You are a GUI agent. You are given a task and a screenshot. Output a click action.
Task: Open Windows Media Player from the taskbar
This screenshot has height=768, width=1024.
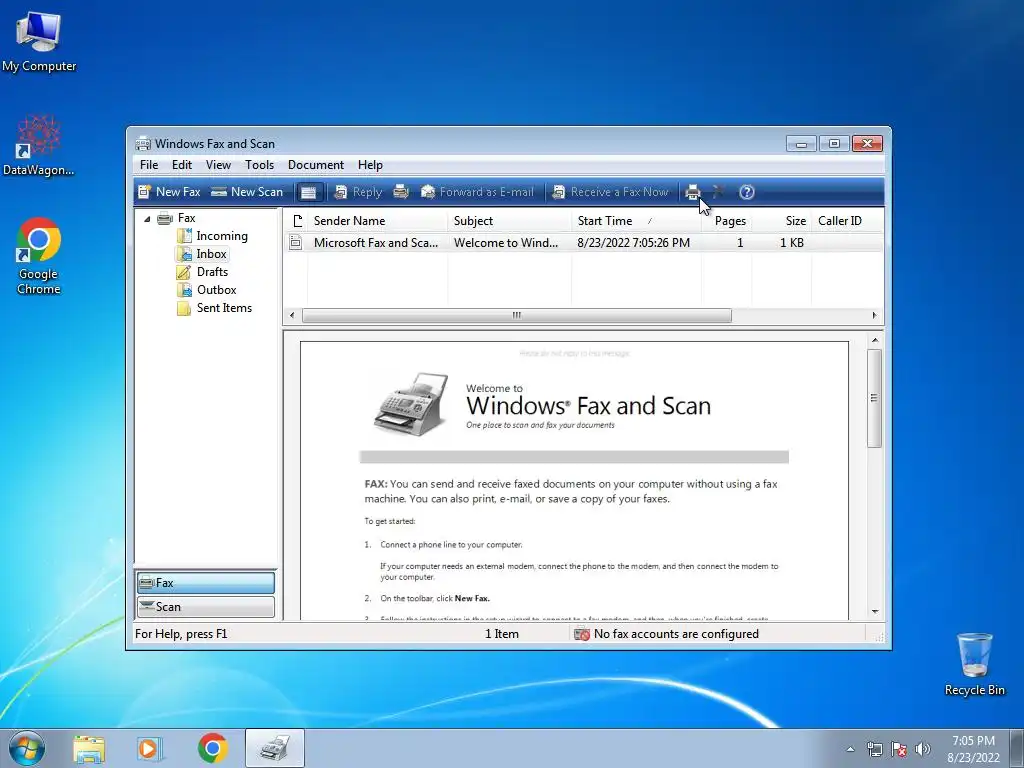point(149,748)
